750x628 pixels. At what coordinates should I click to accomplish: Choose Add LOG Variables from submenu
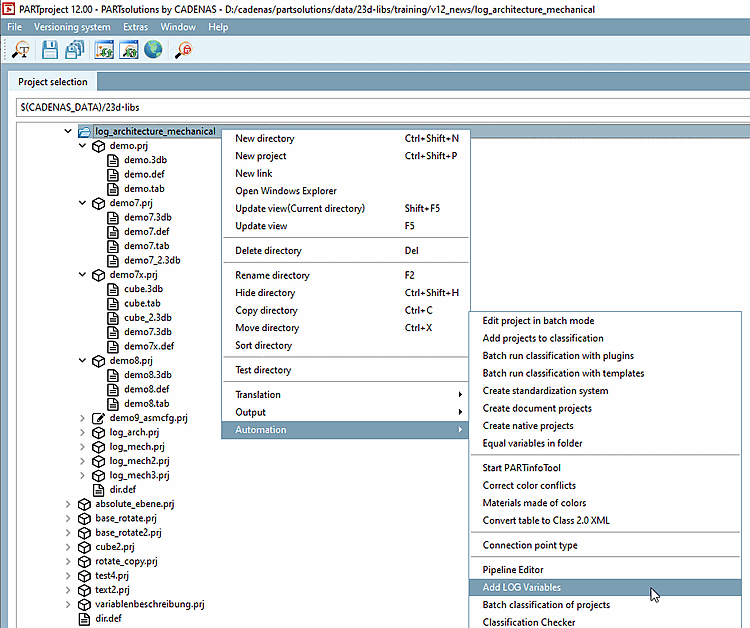521,587
